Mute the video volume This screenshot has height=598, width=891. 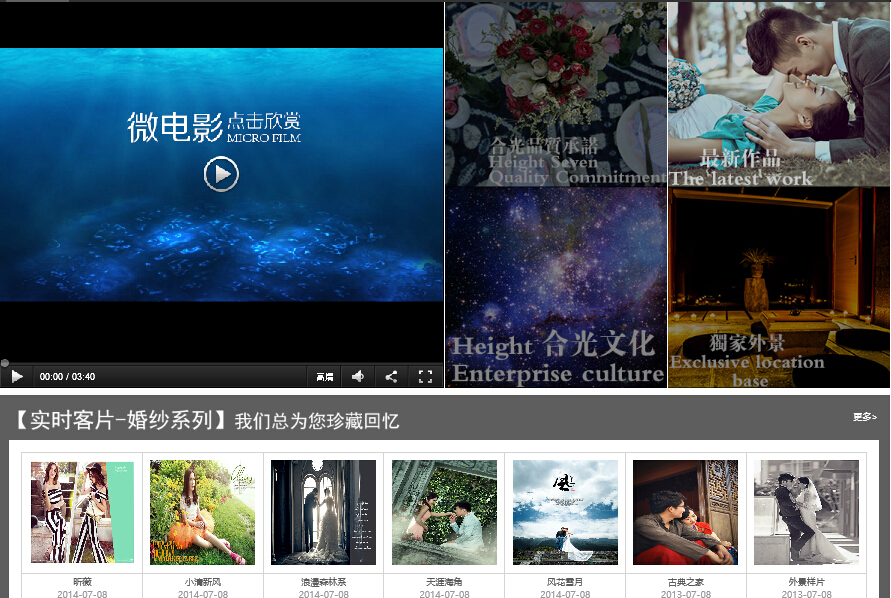[x=358, y=376]
